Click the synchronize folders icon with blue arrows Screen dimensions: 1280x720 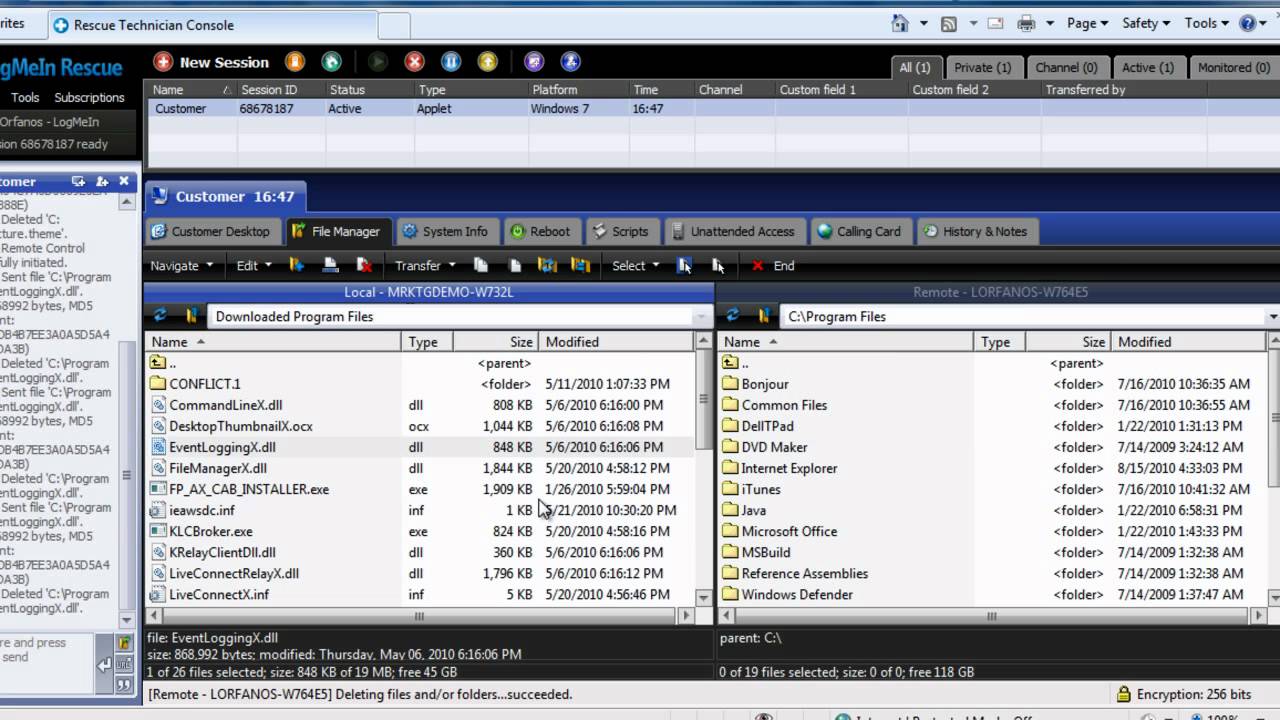tap(547, 265)
